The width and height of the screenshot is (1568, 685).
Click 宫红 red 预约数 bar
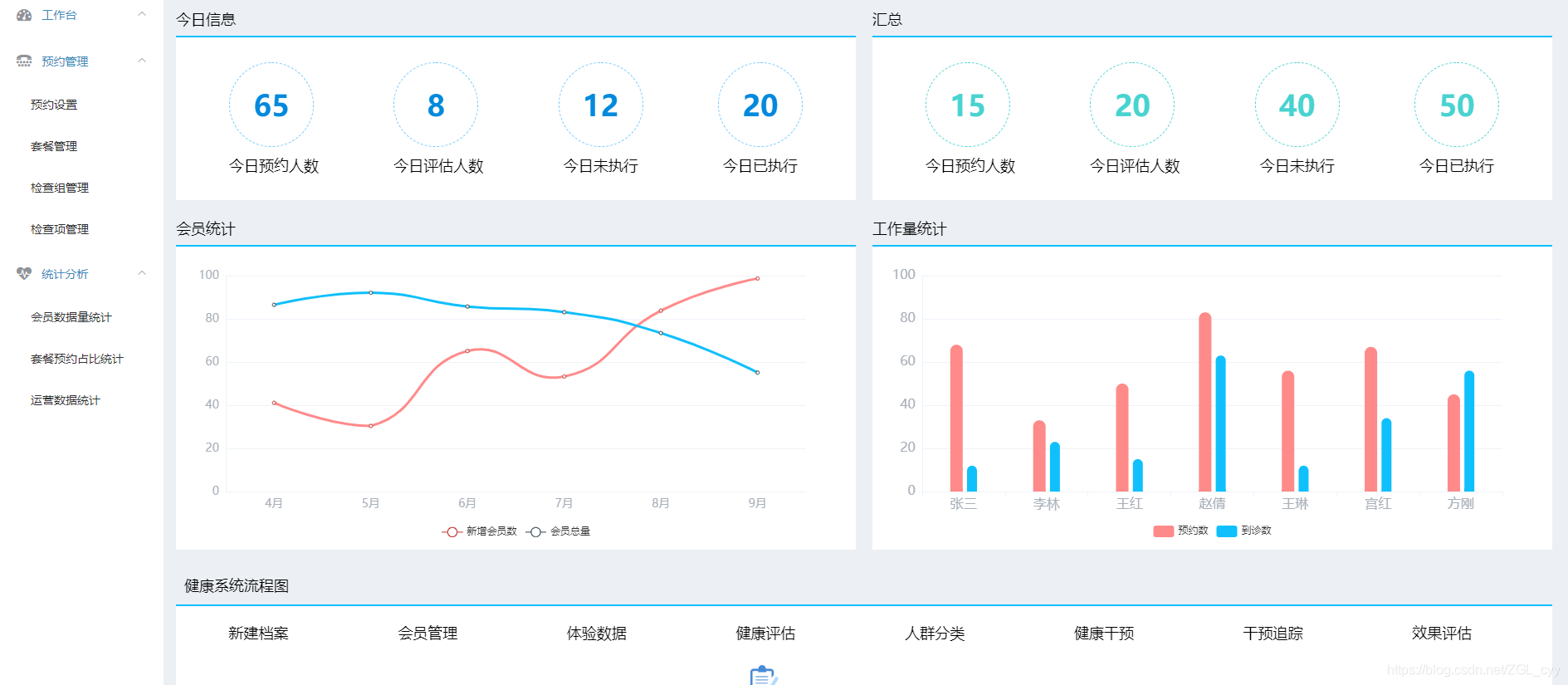(x=1370, y=419)
